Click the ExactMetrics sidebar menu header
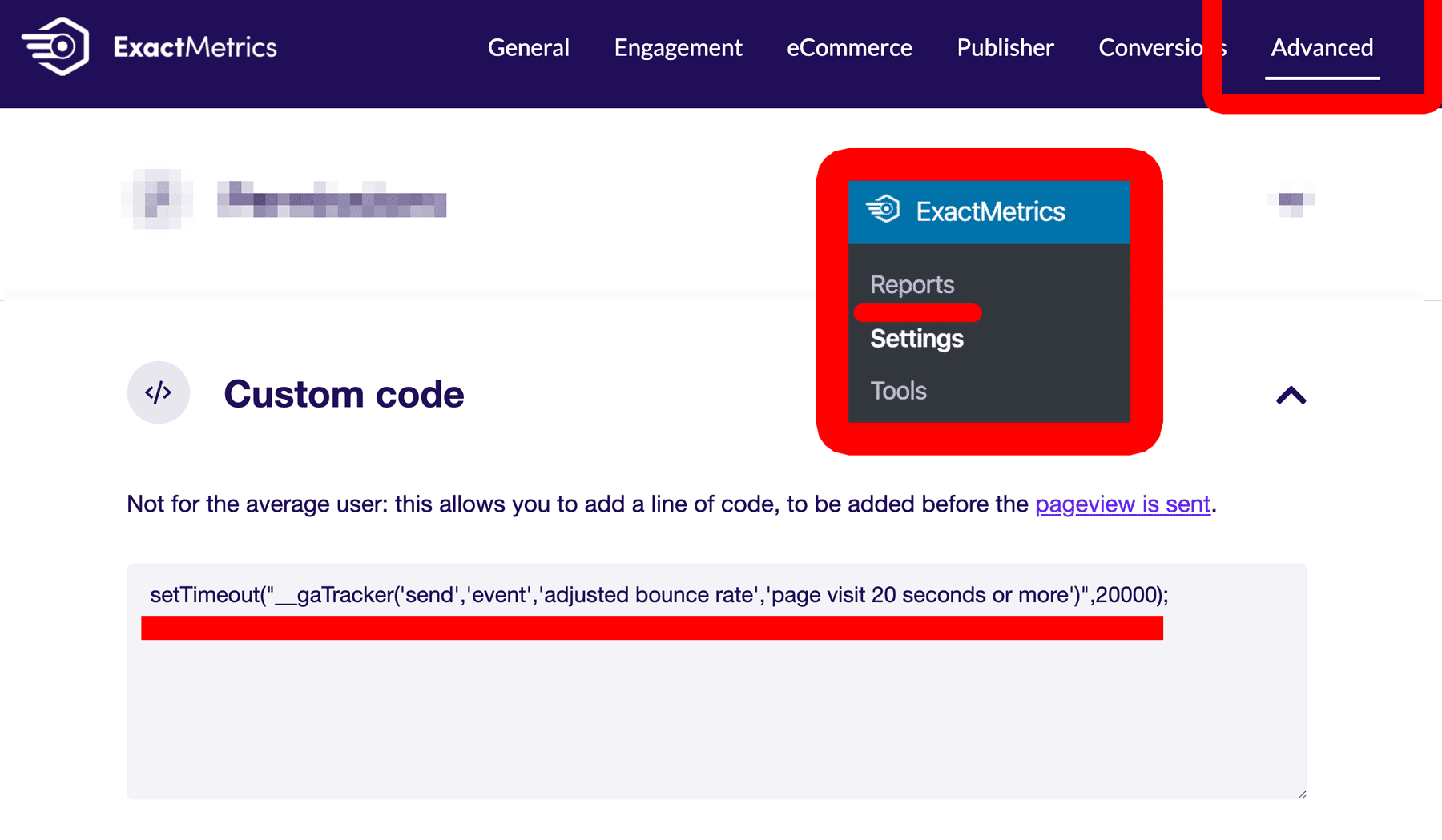This screenshot has width=1442, height=840. [989, 212]
